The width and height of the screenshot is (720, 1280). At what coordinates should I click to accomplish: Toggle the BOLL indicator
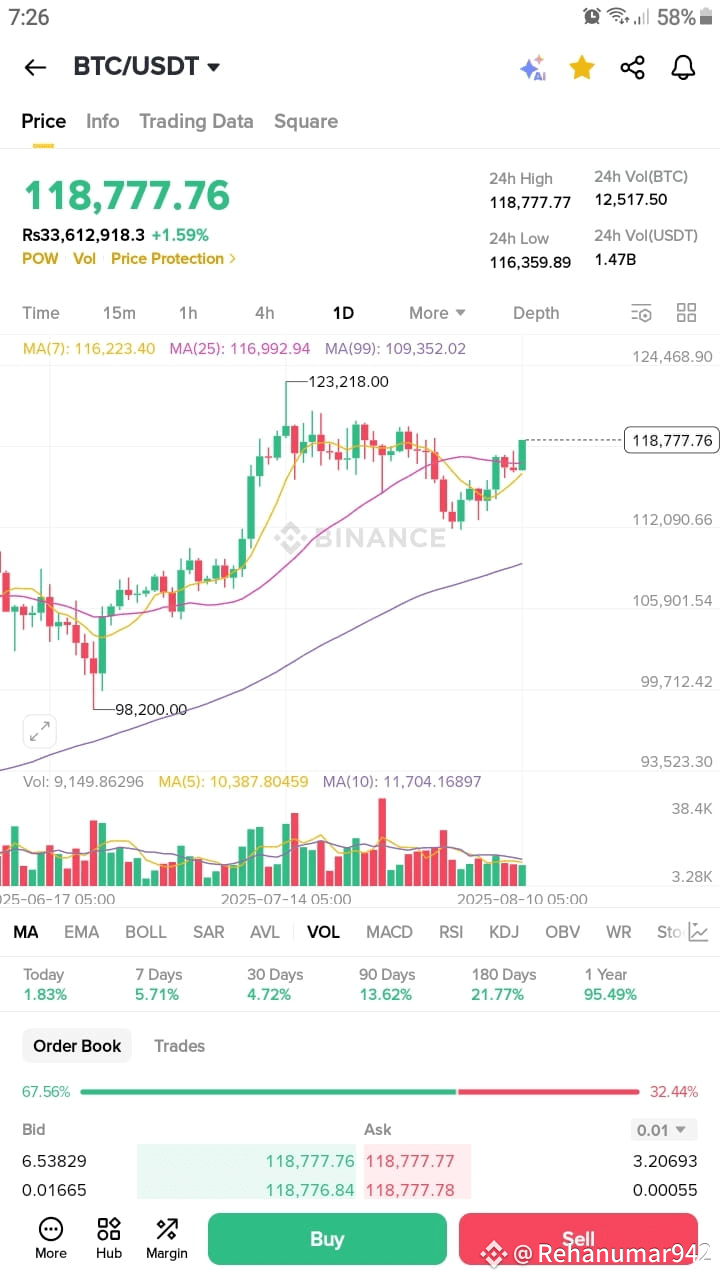click(146, 932)
